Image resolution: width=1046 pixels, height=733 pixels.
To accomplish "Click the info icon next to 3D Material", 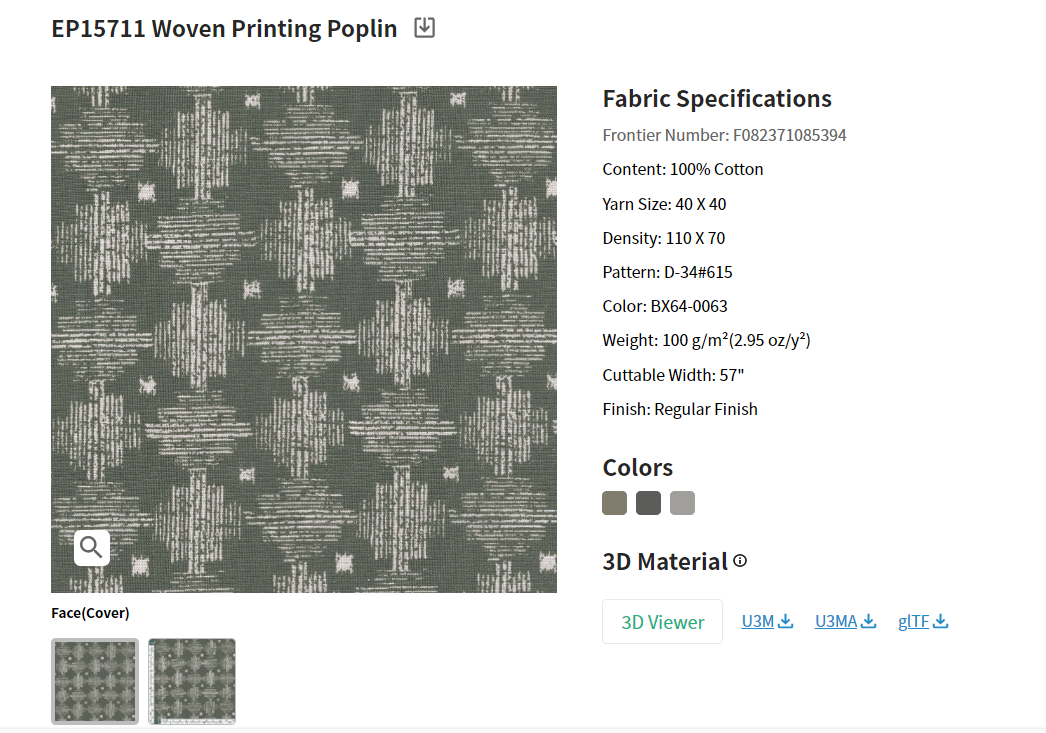I will click(x=739, y=561).
